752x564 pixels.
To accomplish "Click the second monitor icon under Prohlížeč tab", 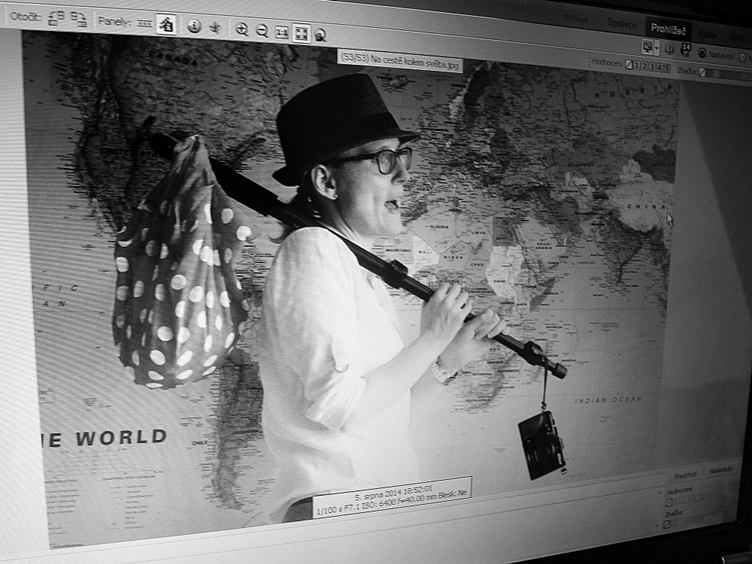I will 669,49.
